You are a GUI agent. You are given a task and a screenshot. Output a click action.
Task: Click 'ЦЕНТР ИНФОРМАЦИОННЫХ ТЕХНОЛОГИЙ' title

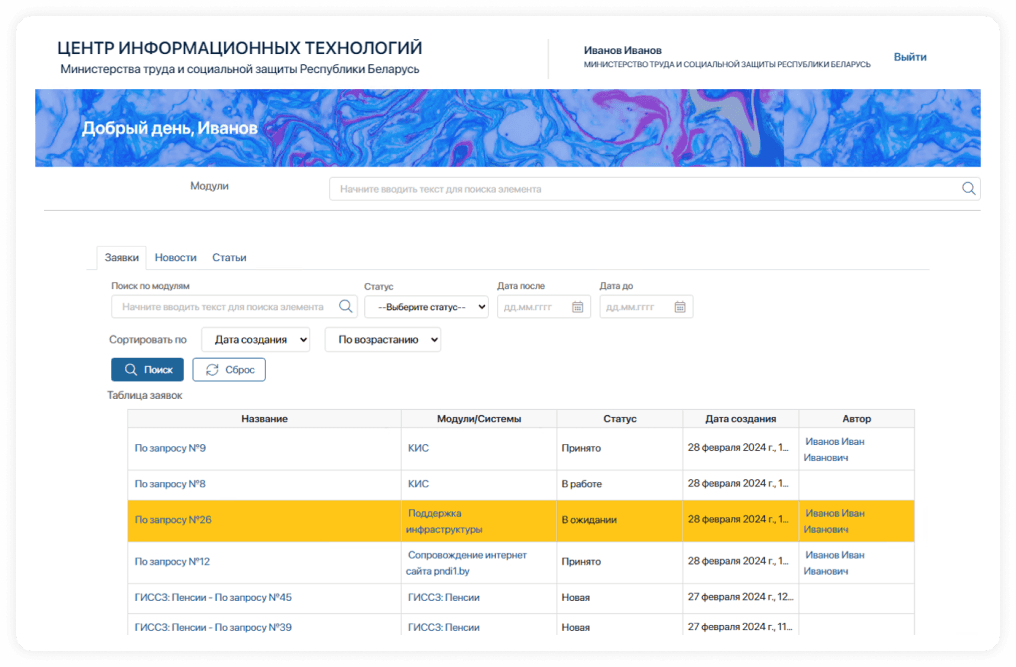240,48
